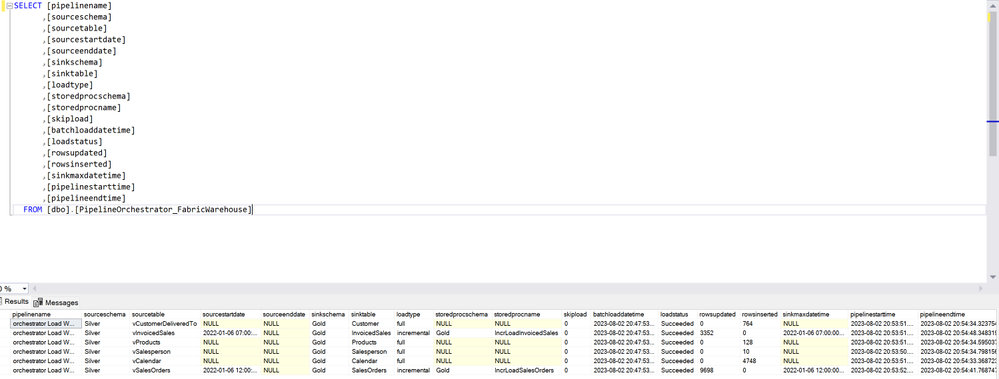Image resolution: width=999 pixels, height=379 pixels.
Task: Click the SELECT keyword in the query
Action: 28,5
